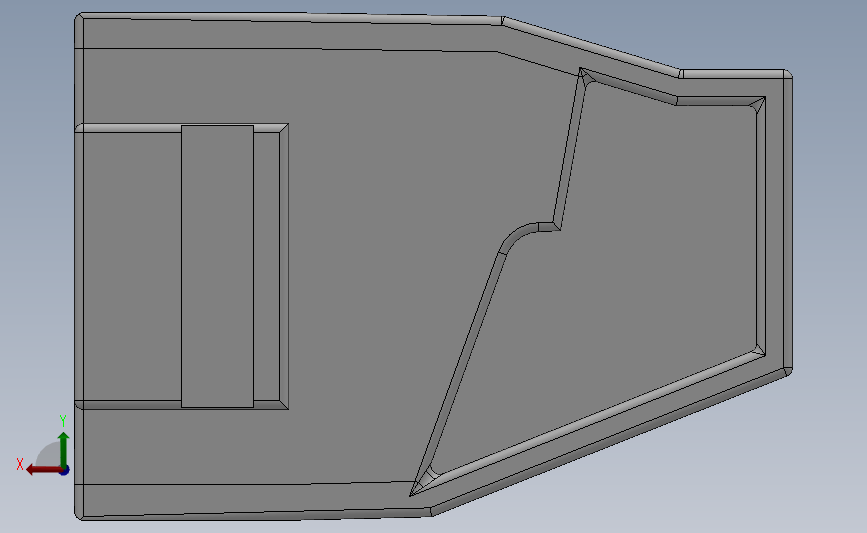Click the green Y axis arrow of the triad
This screenshot has width=867, height=533.
pyautogui.click(x=64, y=450)
